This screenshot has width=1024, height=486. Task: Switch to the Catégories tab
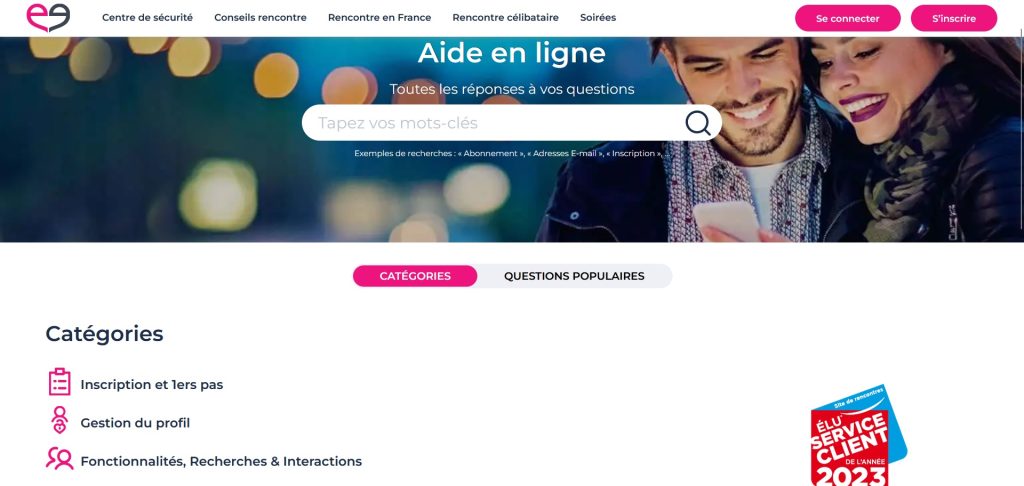tap(415, 276)
